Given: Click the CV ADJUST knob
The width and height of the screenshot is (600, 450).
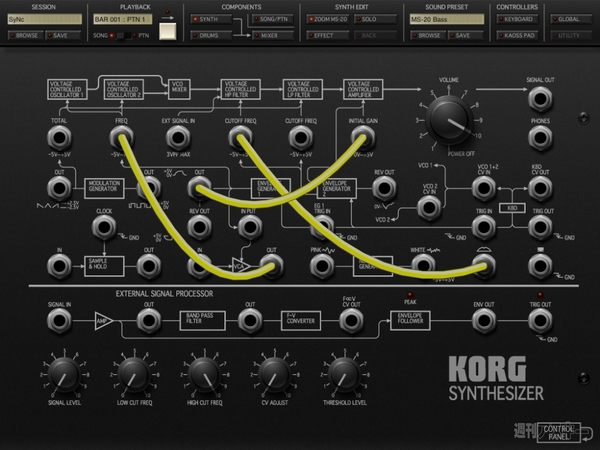Looking at the screenshot, I should pos(274,375).
